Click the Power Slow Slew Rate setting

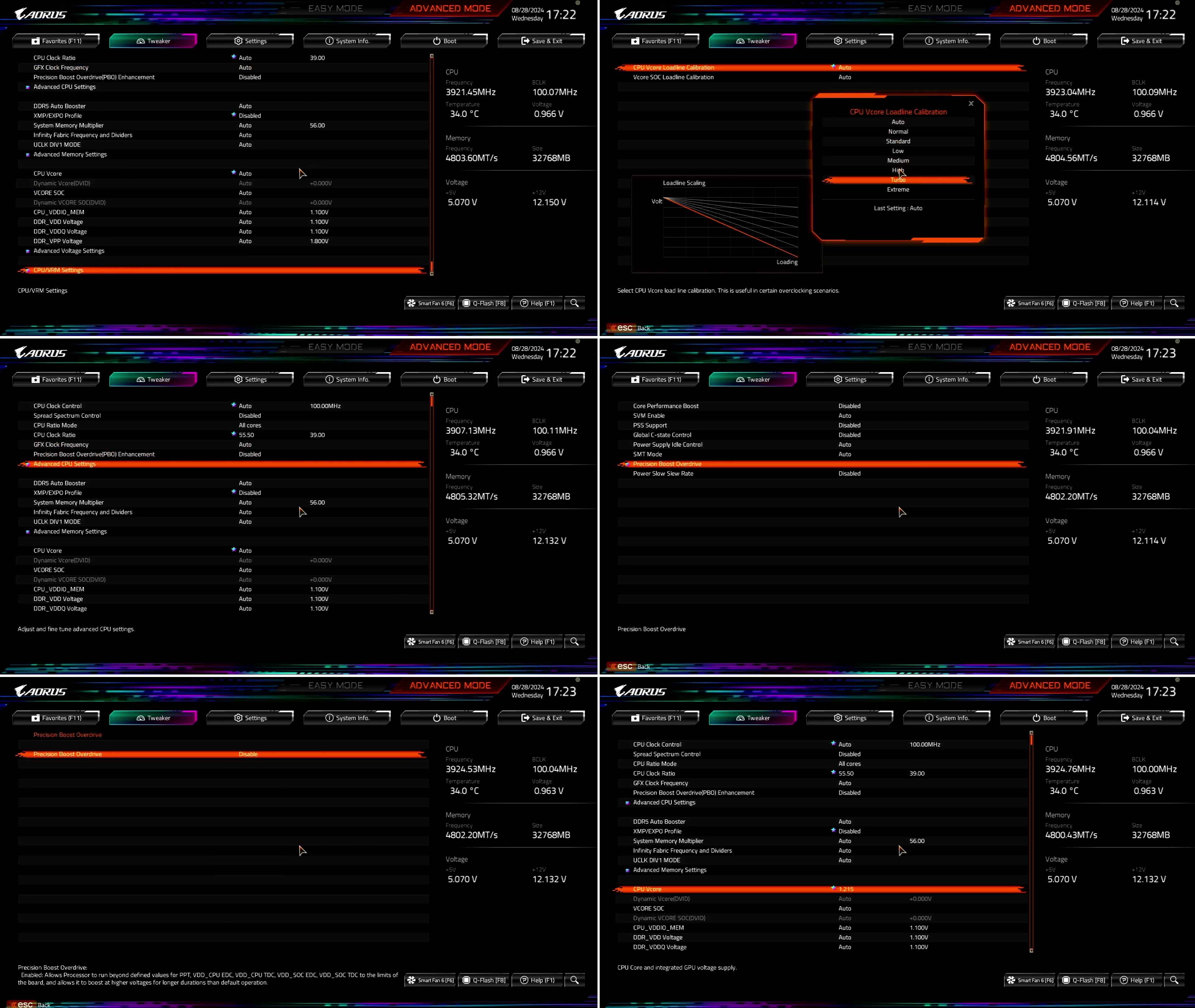click(x=663, y=474)
